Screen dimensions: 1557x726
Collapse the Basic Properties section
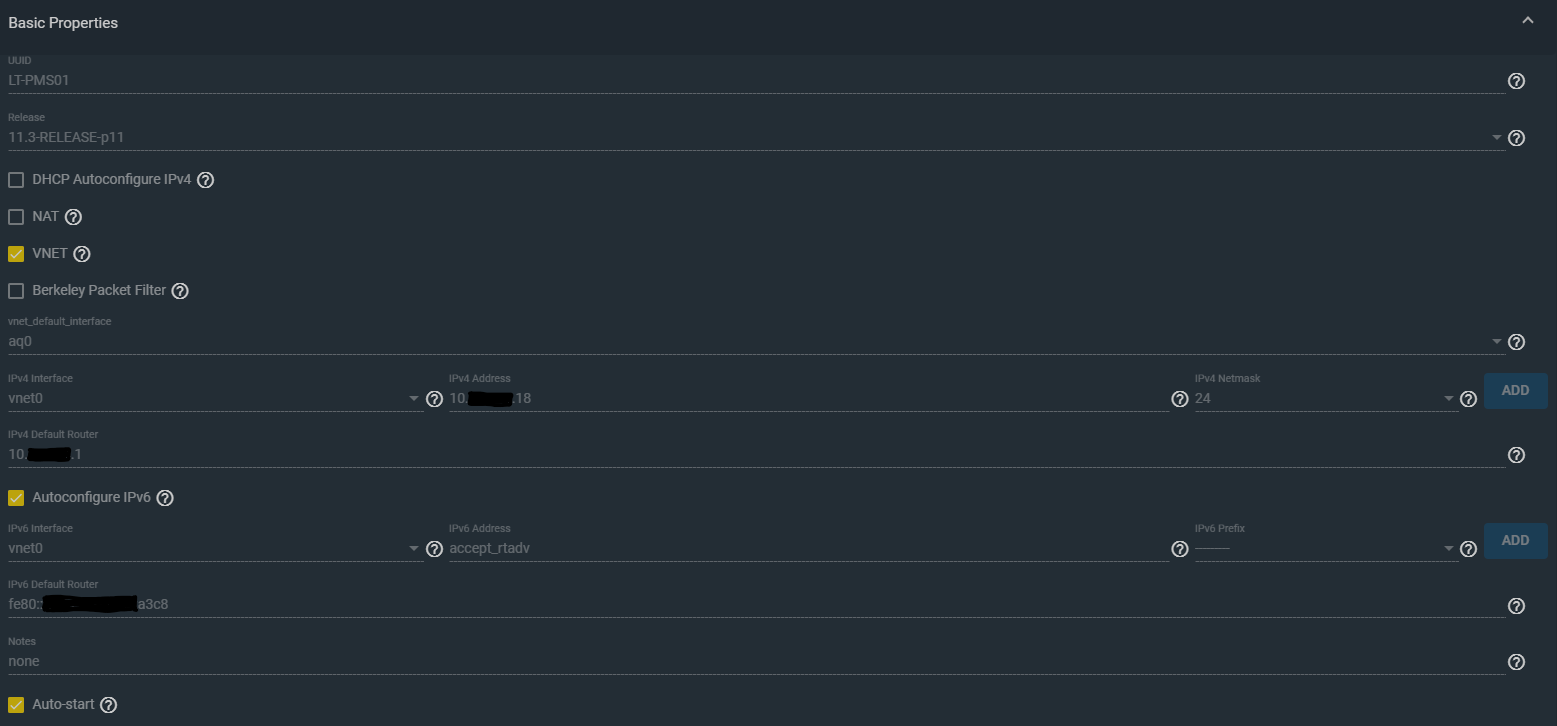[x=1527, y=21]
